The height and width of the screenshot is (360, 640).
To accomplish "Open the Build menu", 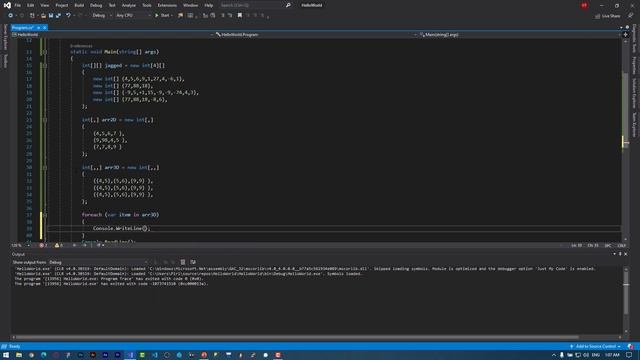I will [79, 5].
